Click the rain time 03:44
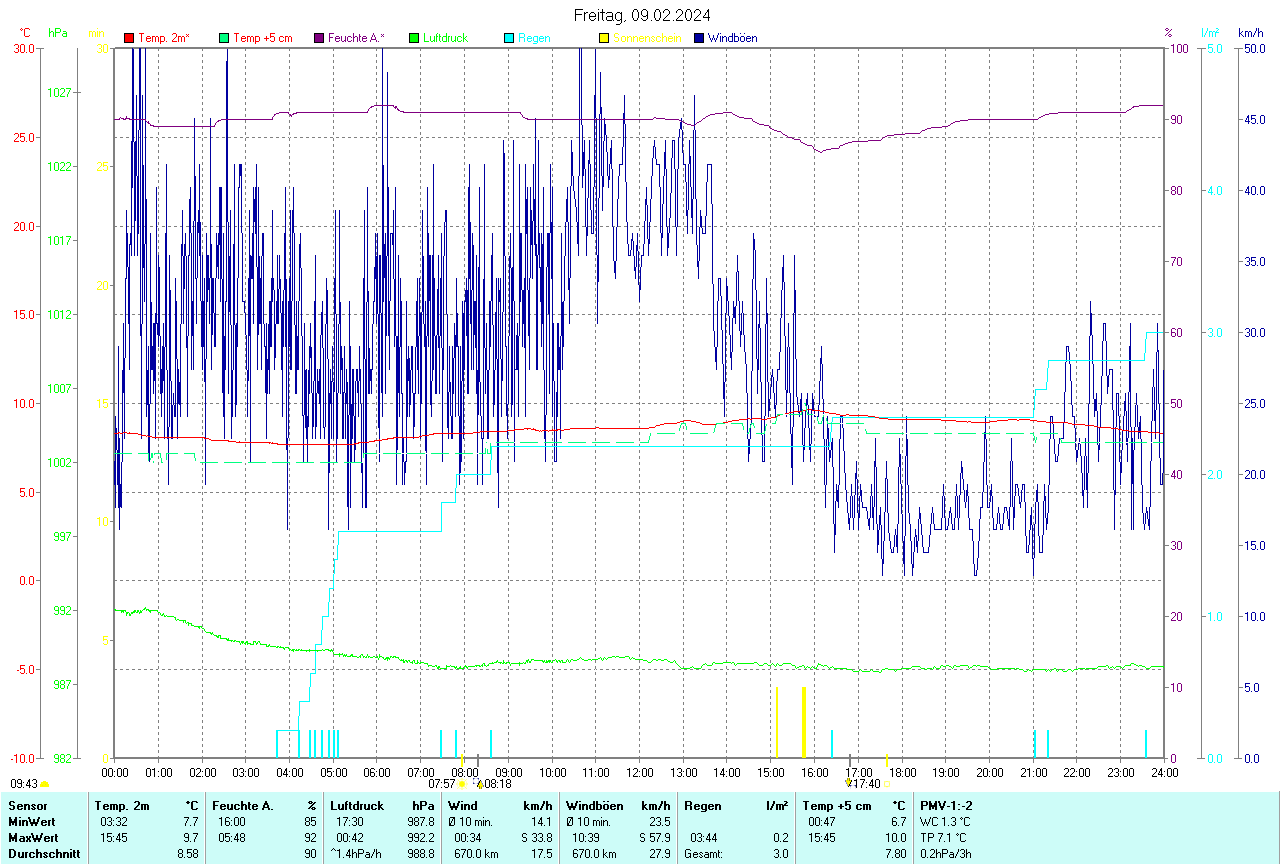The image size is (1280, 864). (703, 838)
